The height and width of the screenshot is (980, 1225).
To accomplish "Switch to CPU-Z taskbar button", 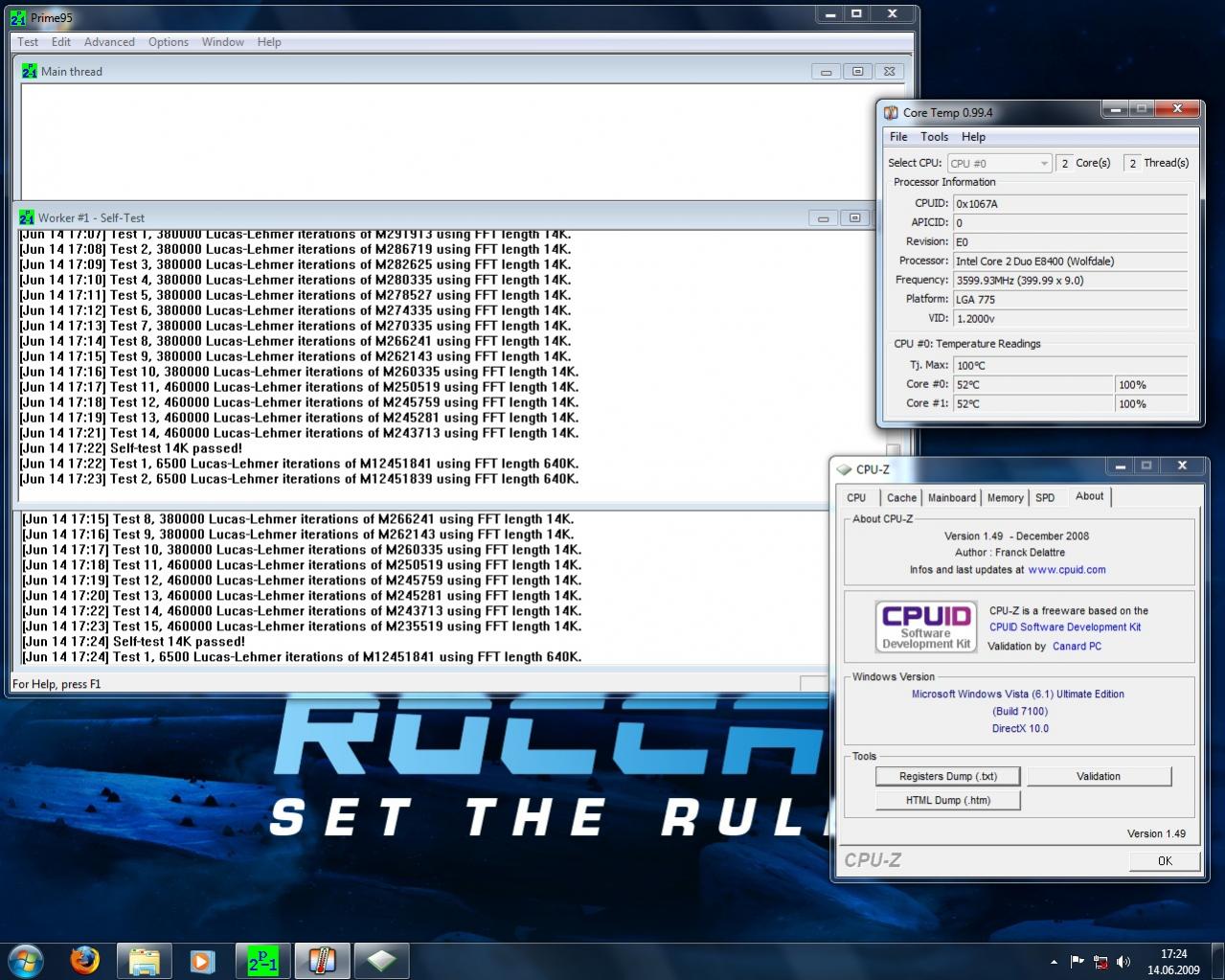I will pos(381,961).
